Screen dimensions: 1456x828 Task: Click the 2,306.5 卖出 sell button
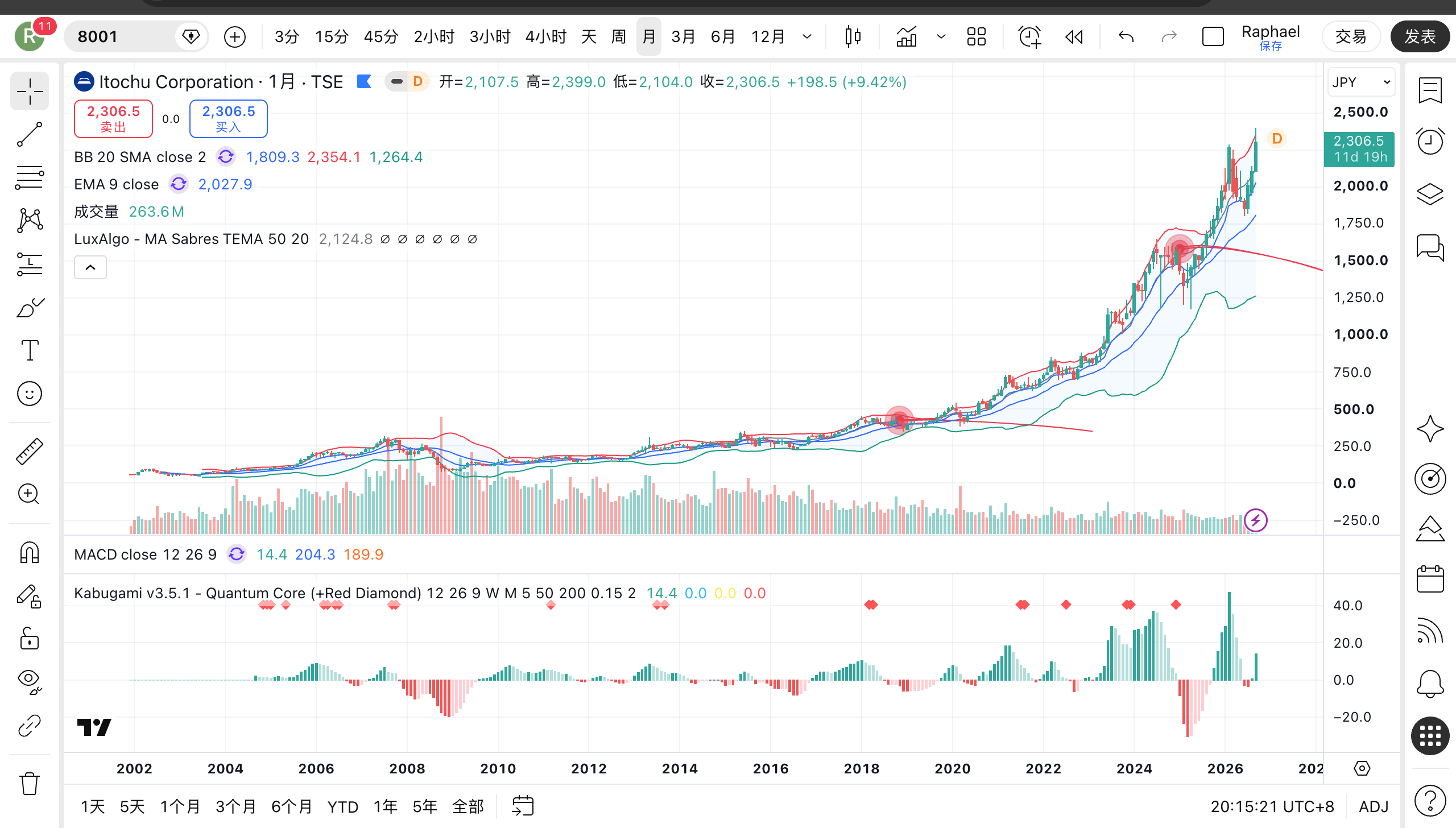[x=113, y=118]
